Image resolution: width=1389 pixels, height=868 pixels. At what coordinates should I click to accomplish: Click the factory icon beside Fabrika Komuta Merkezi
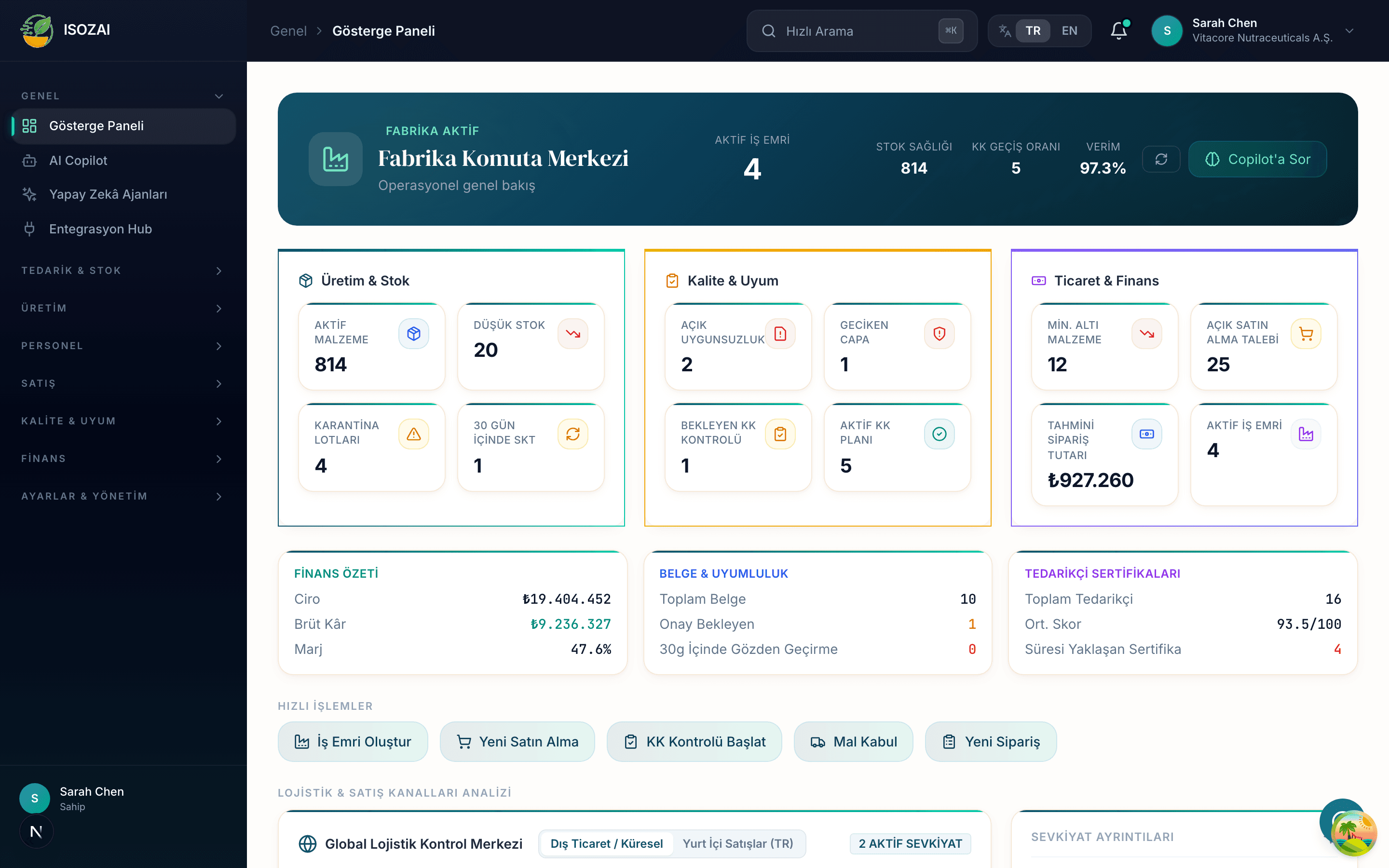(336, 159)
